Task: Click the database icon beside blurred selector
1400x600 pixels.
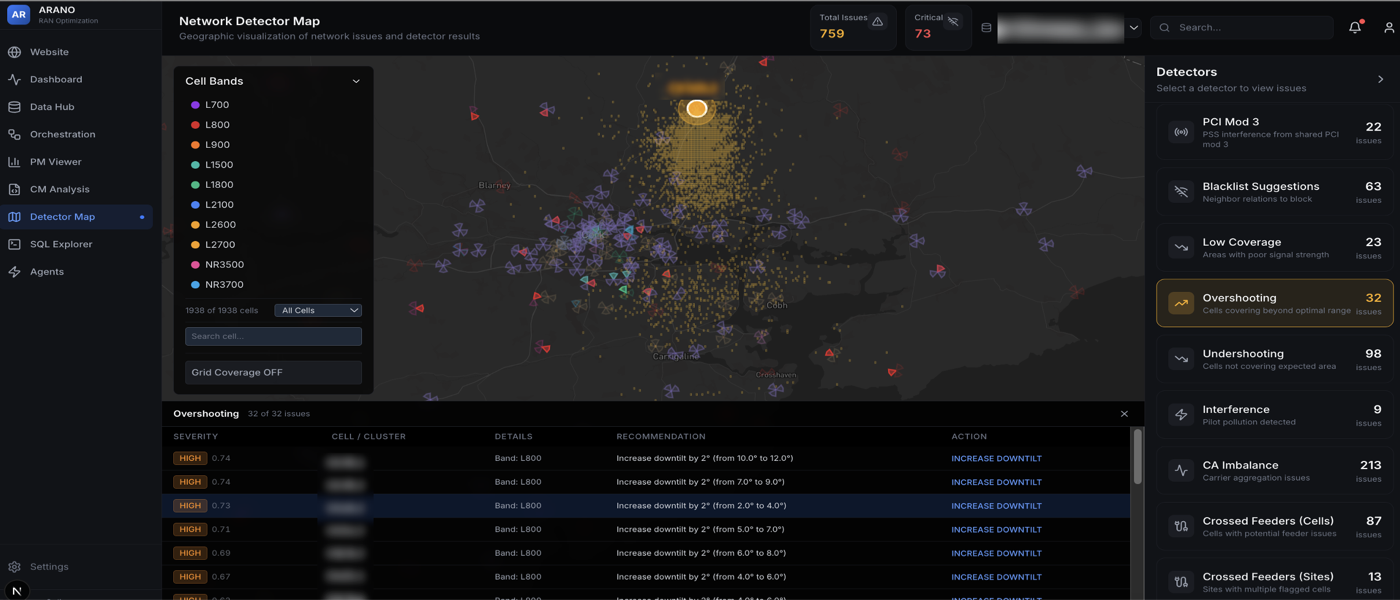Action: click(x=986, y=28)
